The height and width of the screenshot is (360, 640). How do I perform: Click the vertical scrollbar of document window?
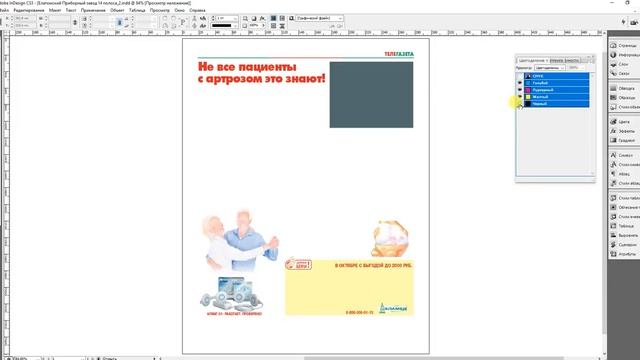[605, 194]
